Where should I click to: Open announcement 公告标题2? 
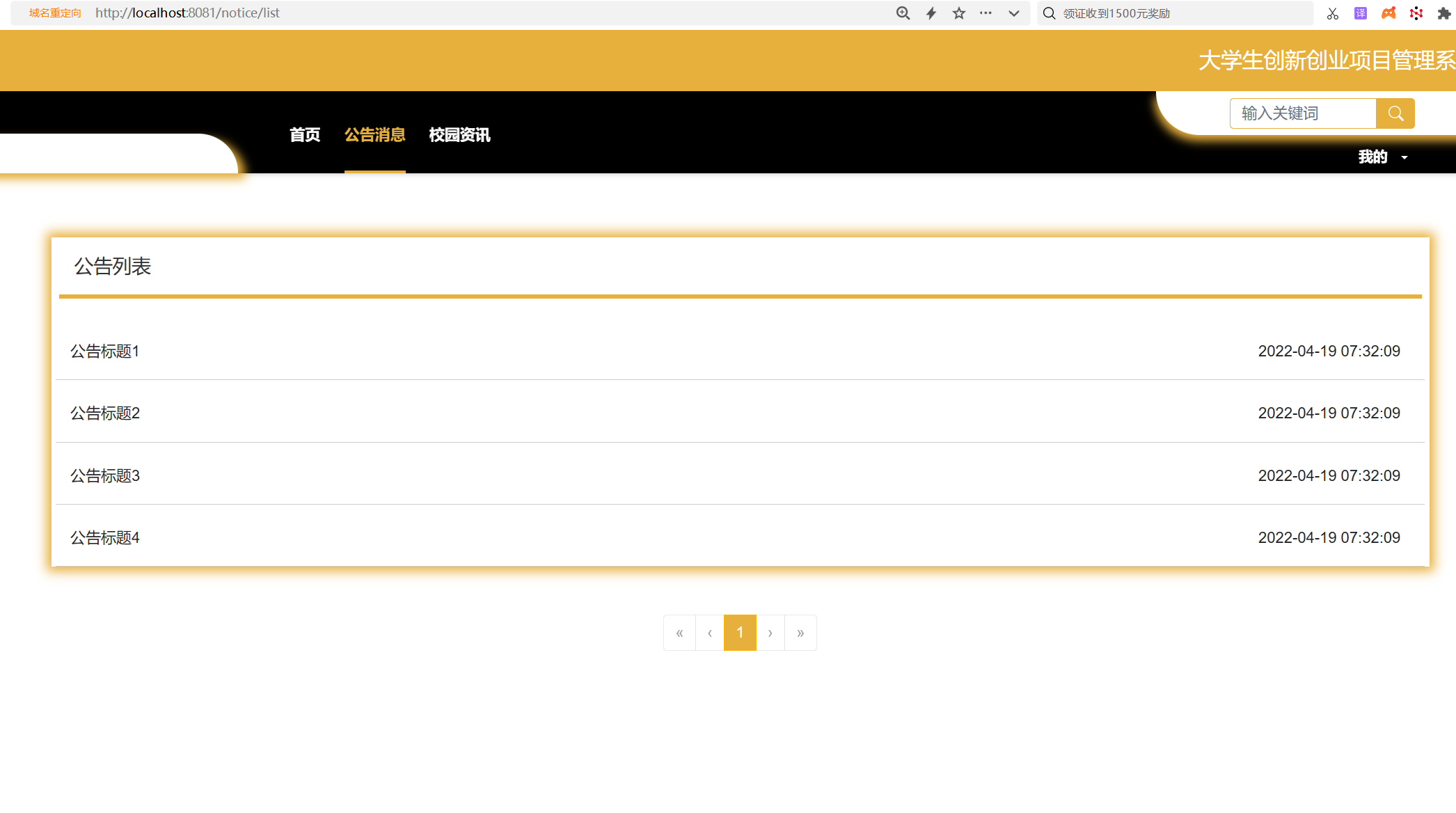pos(105,413)
